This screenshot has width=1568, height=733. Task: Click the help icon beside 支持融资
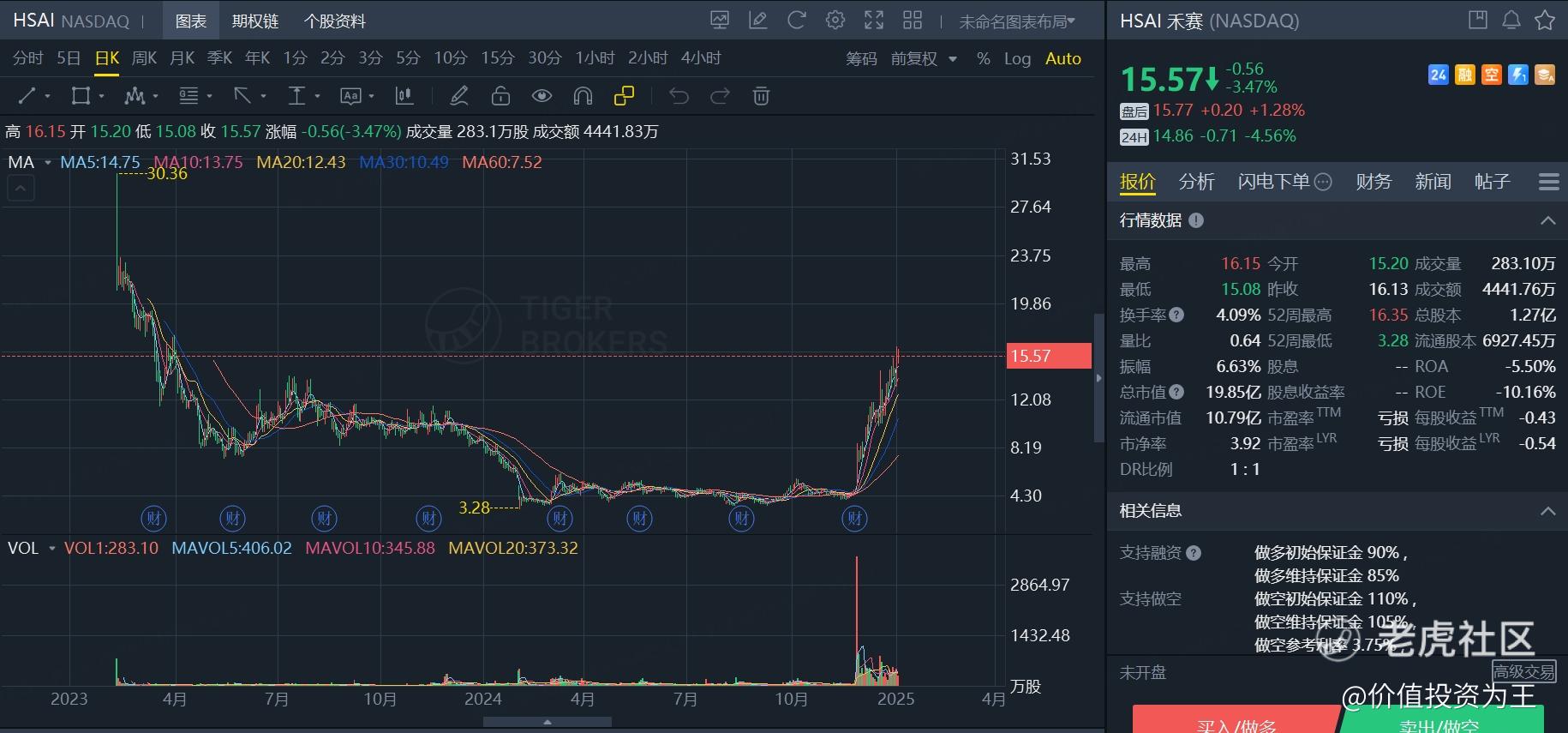(1194, 553)
